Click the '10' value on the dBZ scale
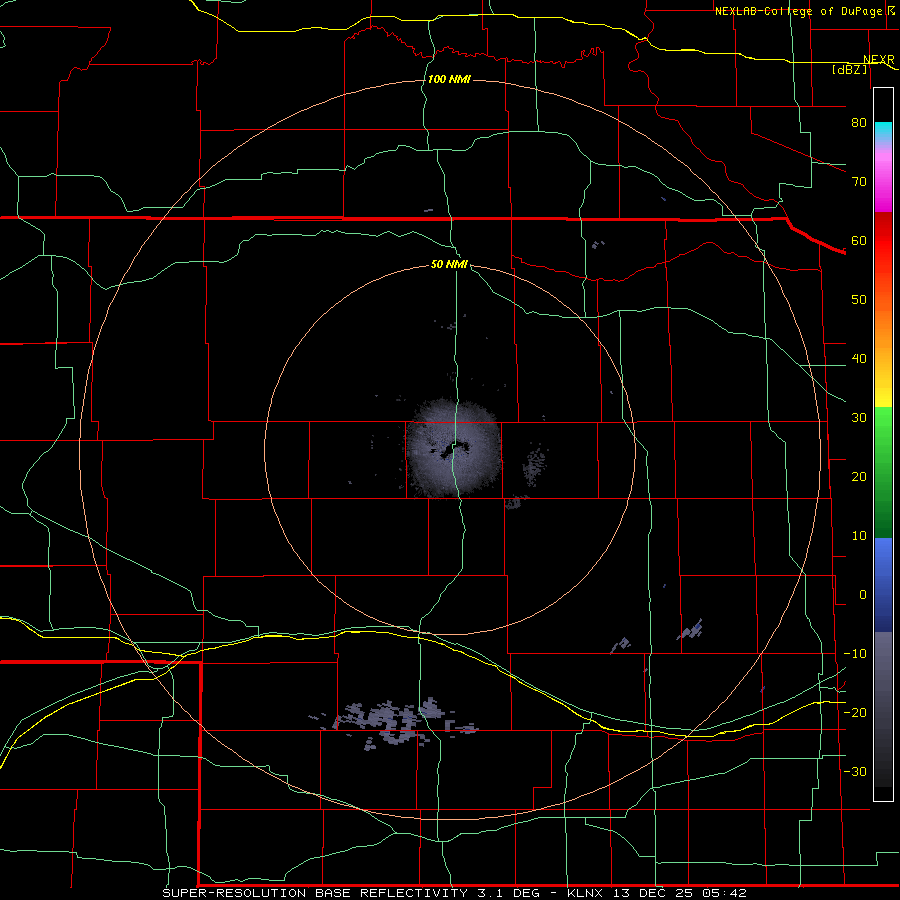The height and width of the screenshot is (900, 900). [x=859, y=536]
